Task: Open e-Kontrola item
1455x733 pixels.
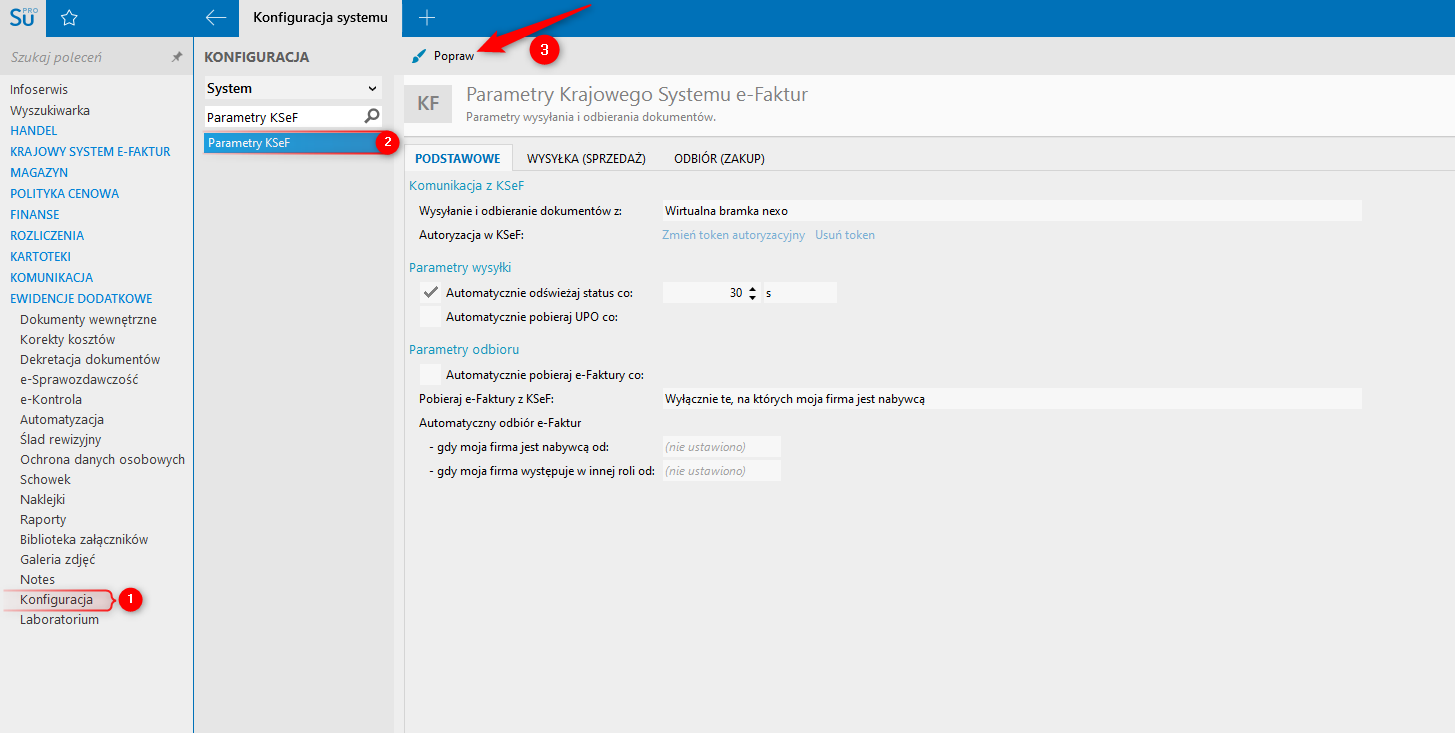Action: click(51, 400)
